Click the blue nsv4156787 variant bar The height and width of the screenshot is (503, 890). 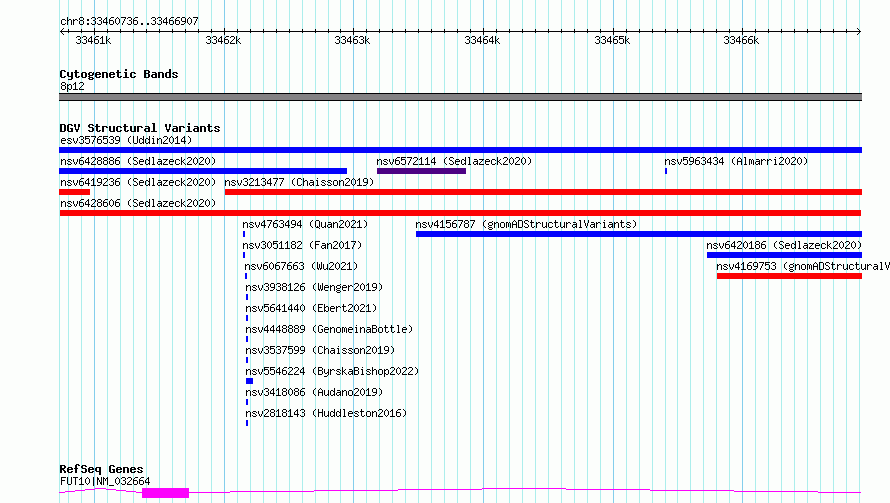[x=639, y=234]
